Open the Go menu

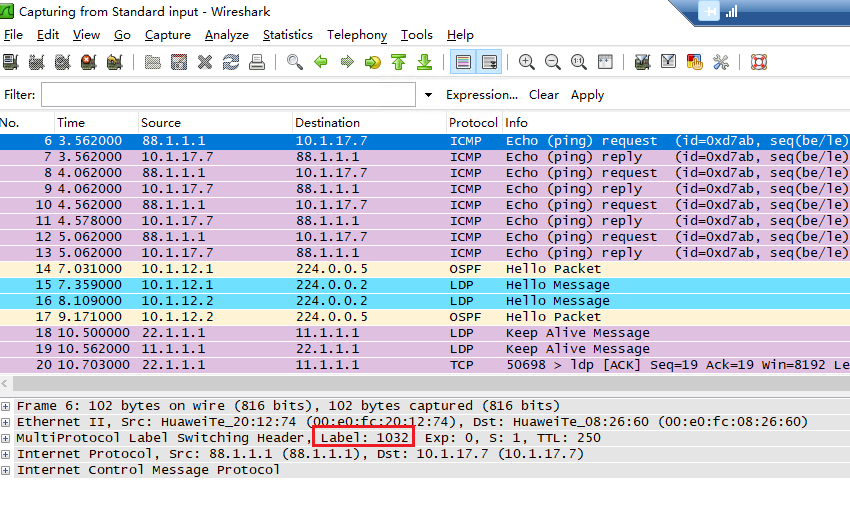122,35
